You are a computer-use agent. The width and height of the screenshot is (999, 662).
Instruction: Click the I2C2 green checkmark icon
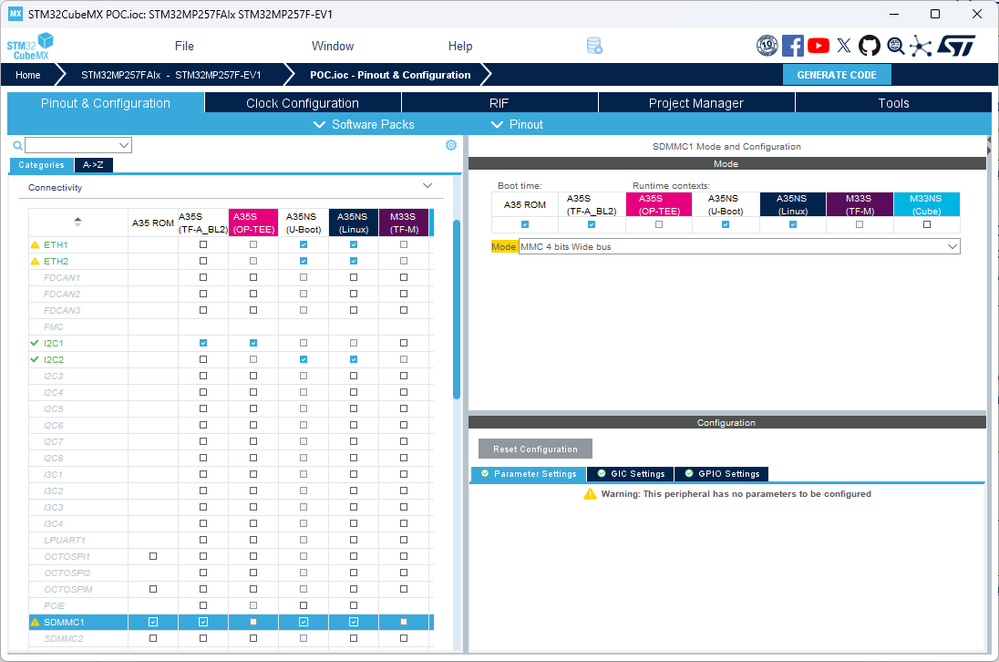(34, 359)
